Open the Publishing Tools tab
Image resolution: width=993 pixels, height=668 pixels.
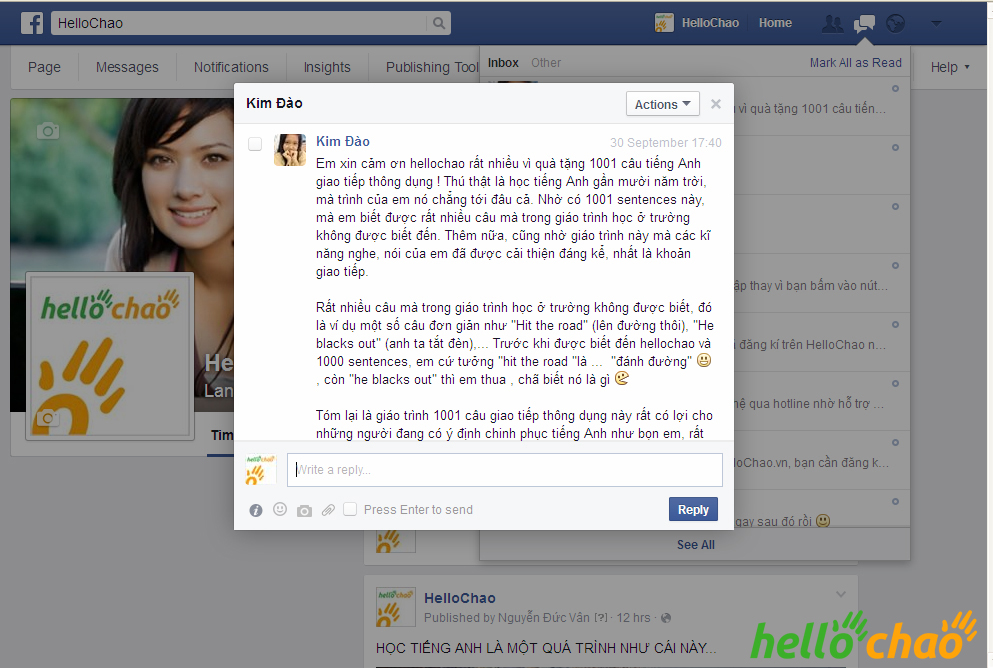[433, 67]
